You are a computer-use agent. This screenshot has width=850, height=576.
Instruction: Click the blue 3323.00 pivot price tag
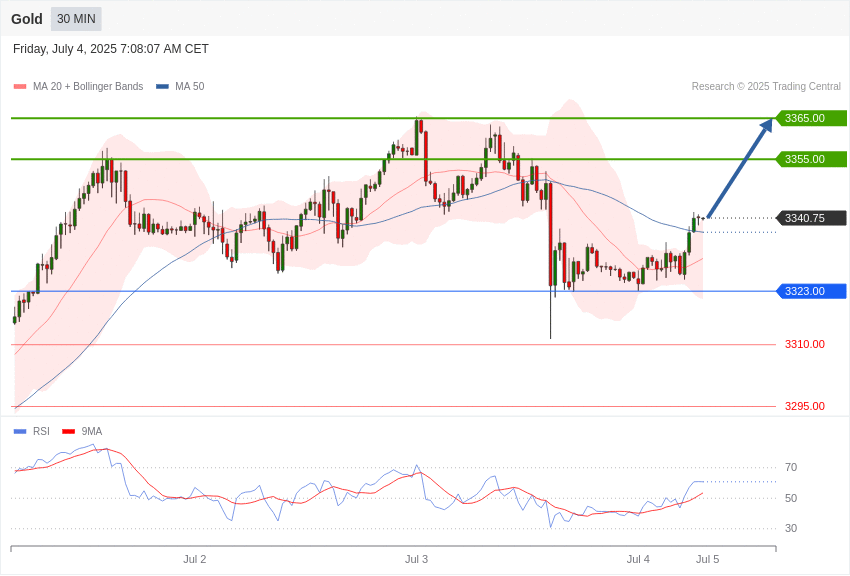click(x=811, y=291)
